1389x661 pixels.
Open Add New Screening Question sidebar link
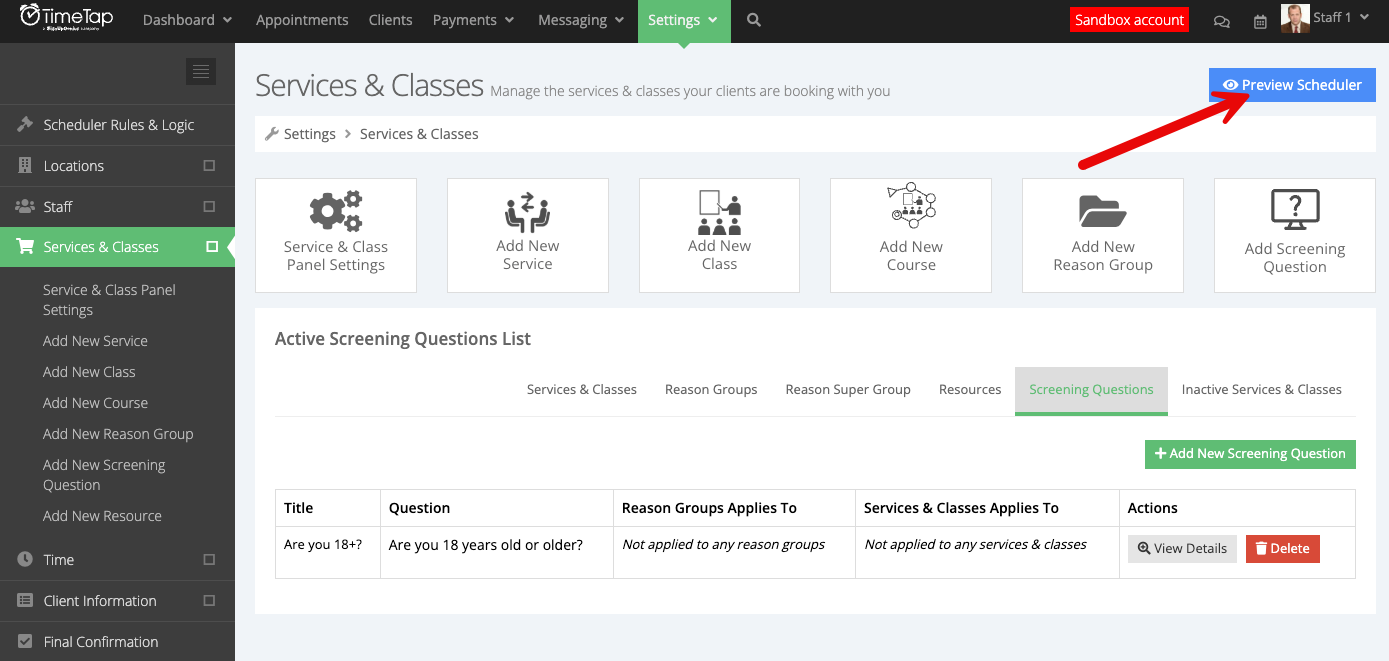point(104,475)
